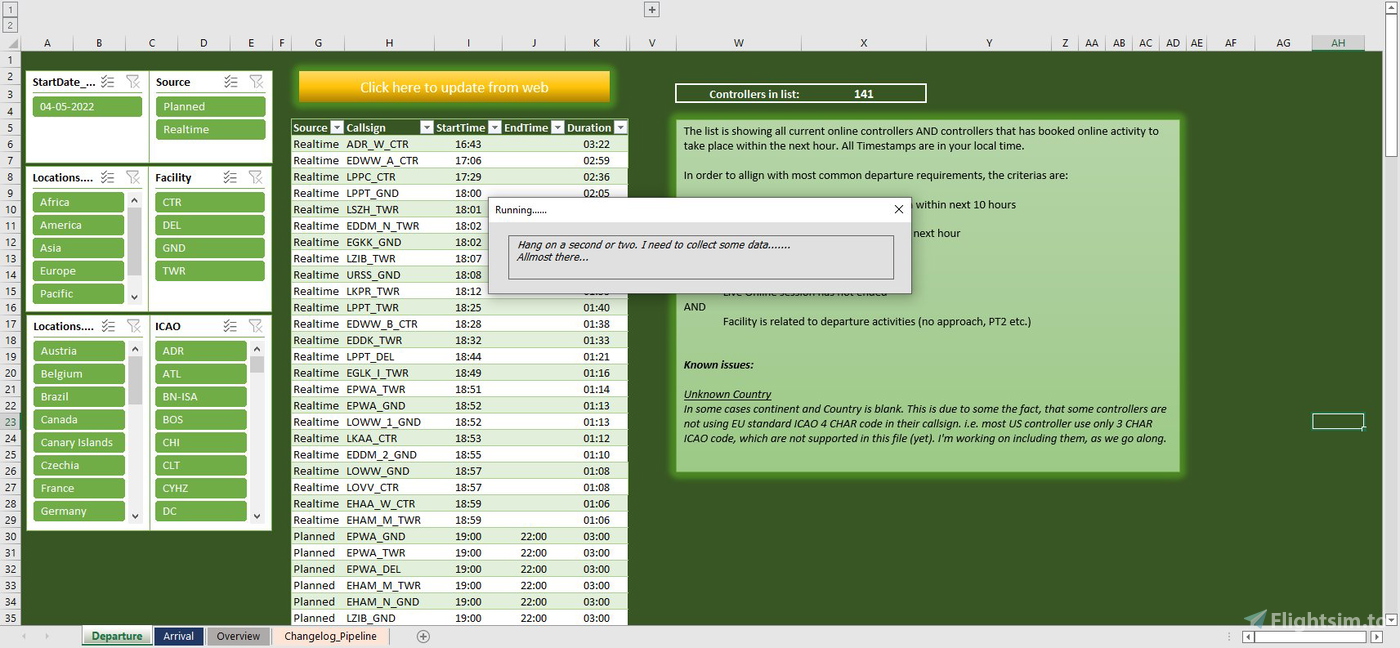Clear the filter on the Facility slicer
This screenshot has height=648, width=1400.
pos(257,177)
